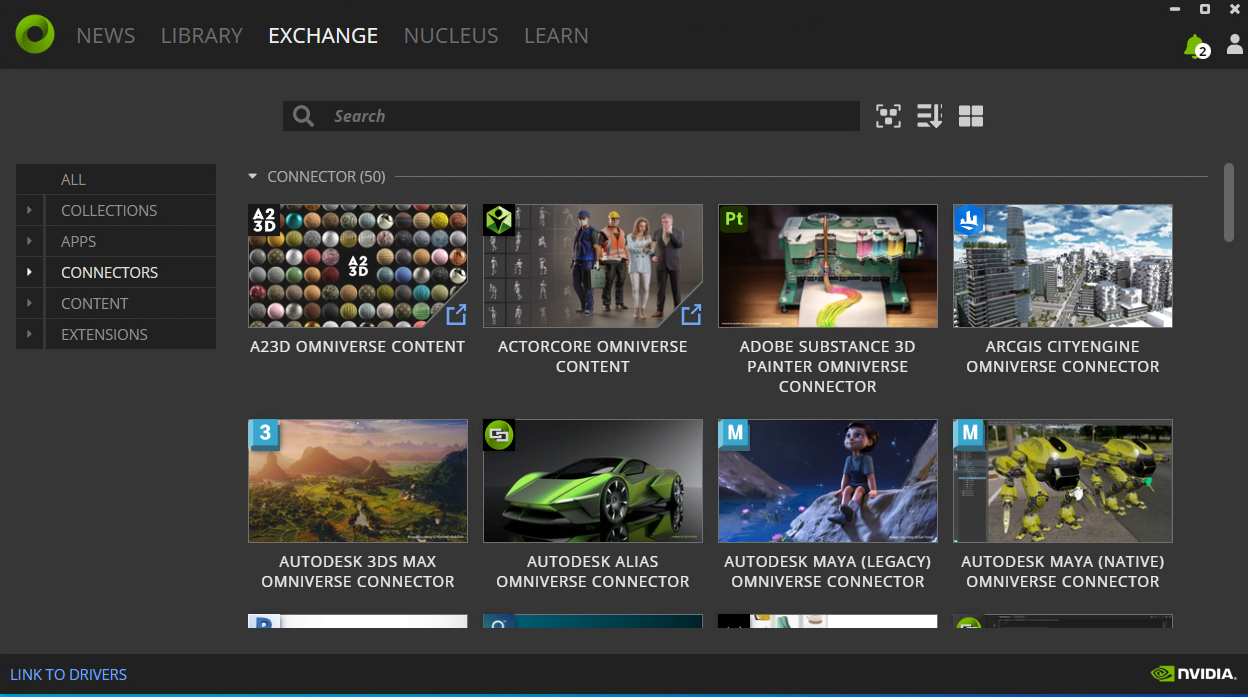This screenshot has height=697, width=1248.
Task: Click AUTODESK 3DS MAX OMNIVERSE CONNECTOR title
Action: pos(358,572)
